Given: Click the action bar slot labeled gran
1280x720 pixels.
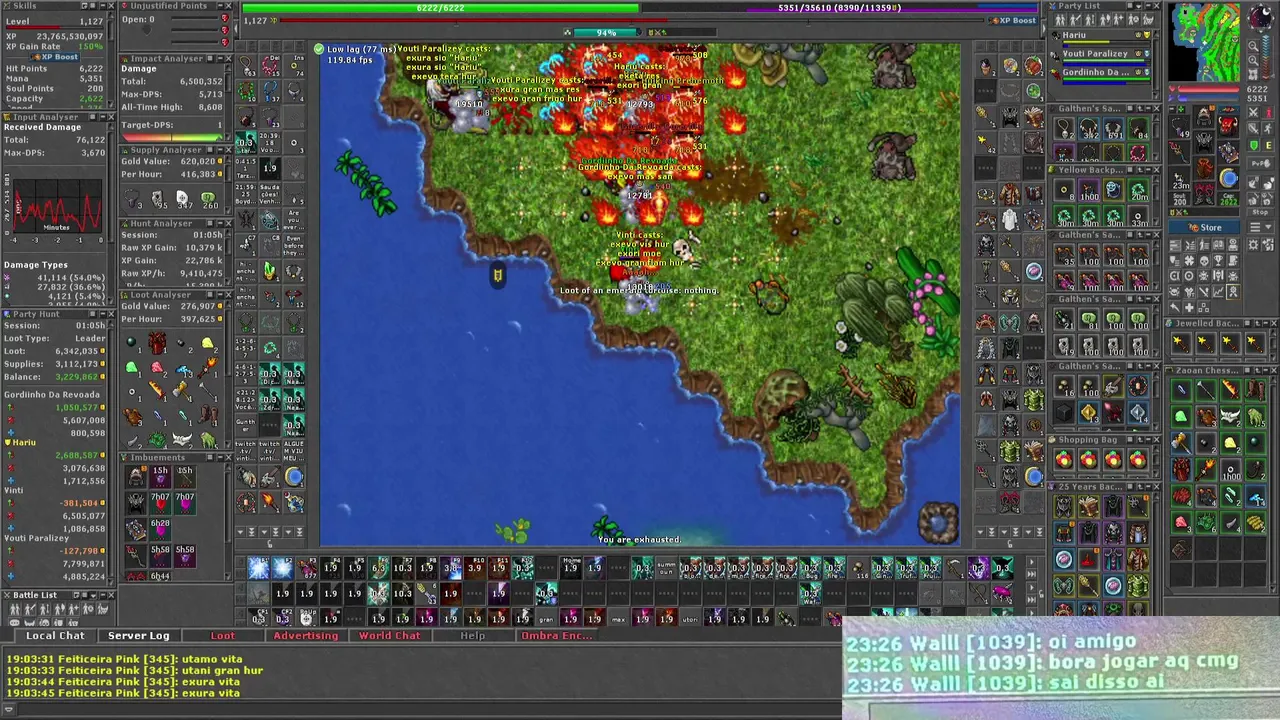Looking at the screenshot, I should point(546,618).
